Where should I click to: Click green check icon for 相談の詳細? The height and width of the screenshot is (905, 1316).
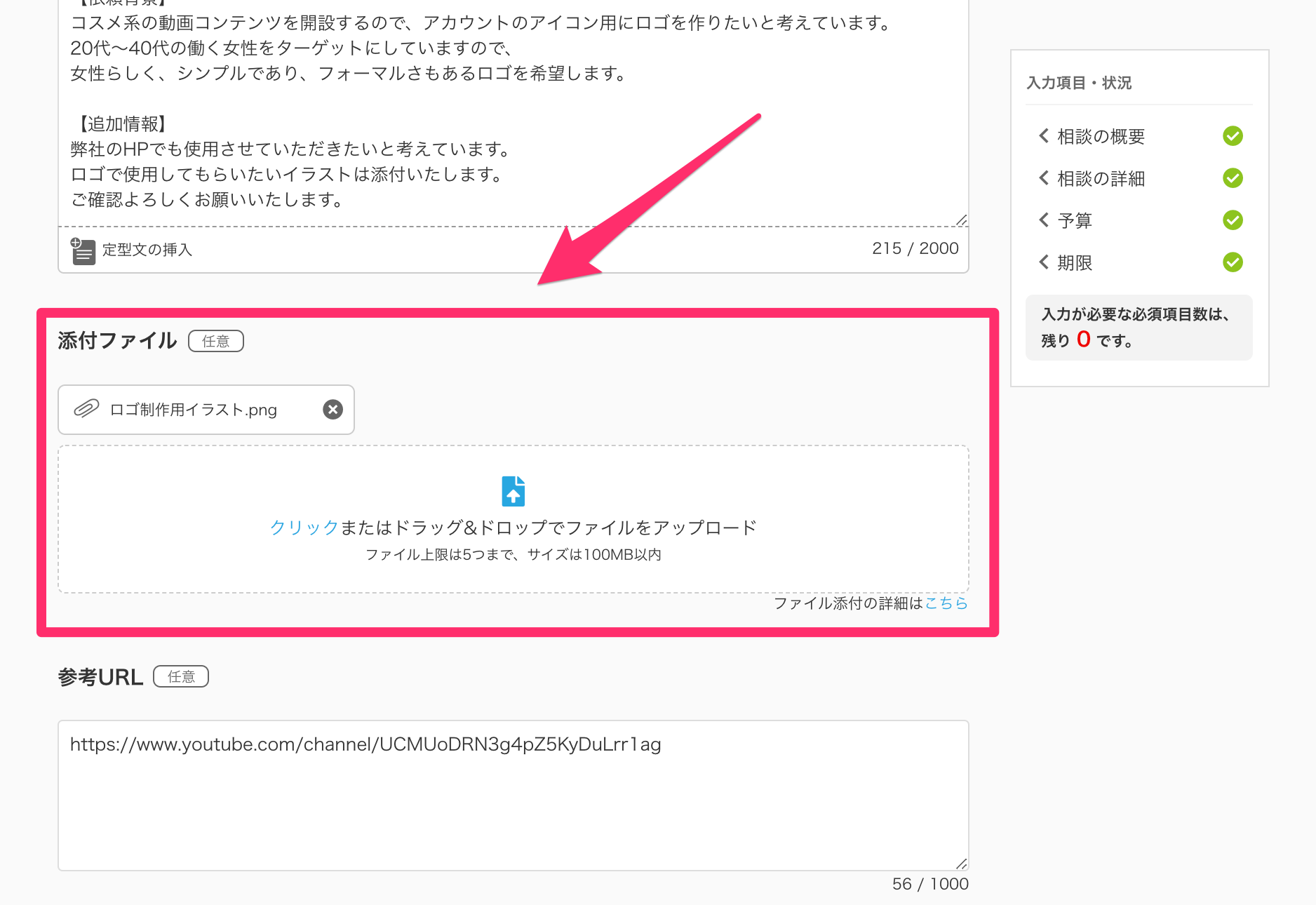(x=1233, y=177)
